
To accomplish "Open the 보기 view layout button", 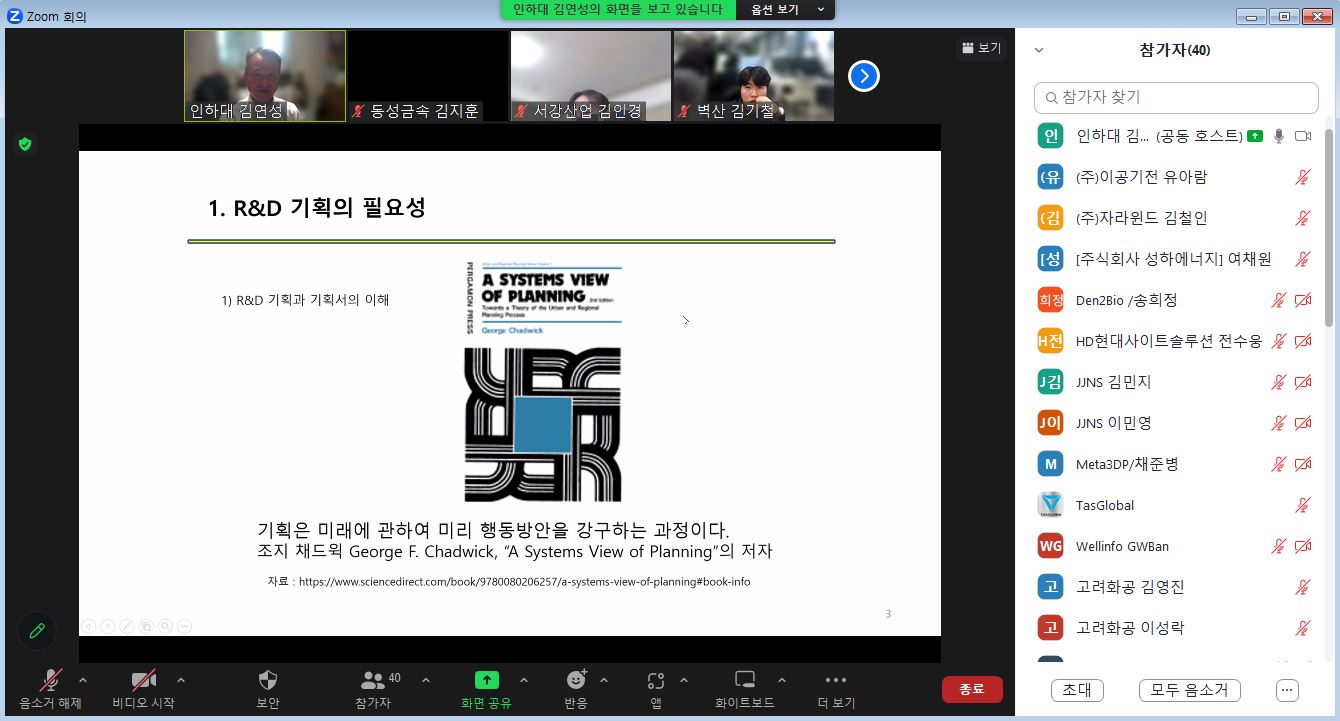I will tap(980, 48).
